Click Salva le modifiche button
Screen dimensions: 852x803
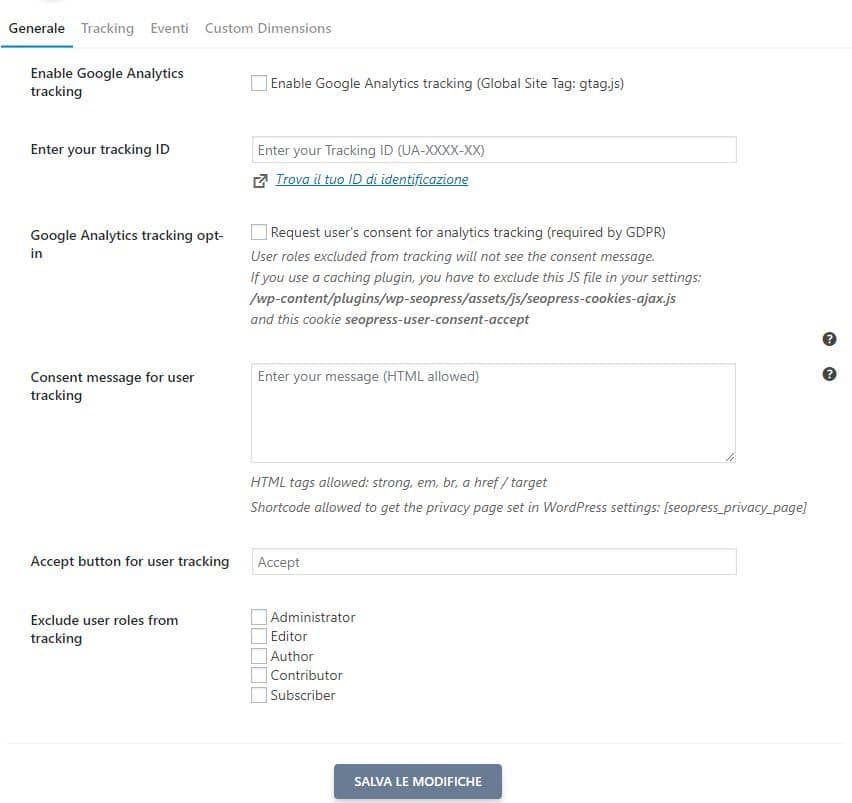click(418, 781)
